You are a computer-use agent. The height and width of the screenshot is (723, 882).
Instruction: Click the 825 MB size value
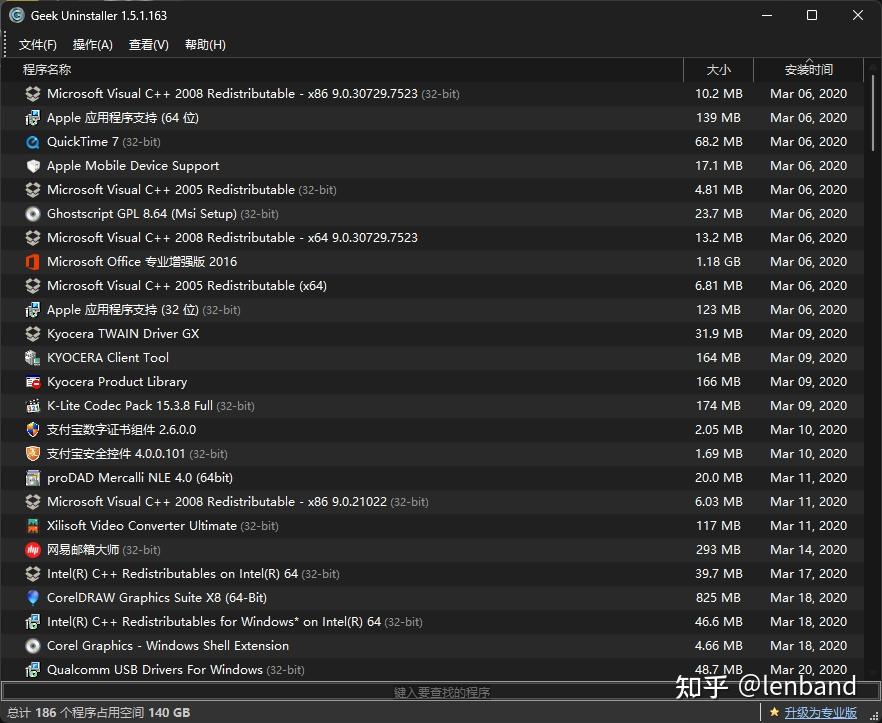click(718, 598)
